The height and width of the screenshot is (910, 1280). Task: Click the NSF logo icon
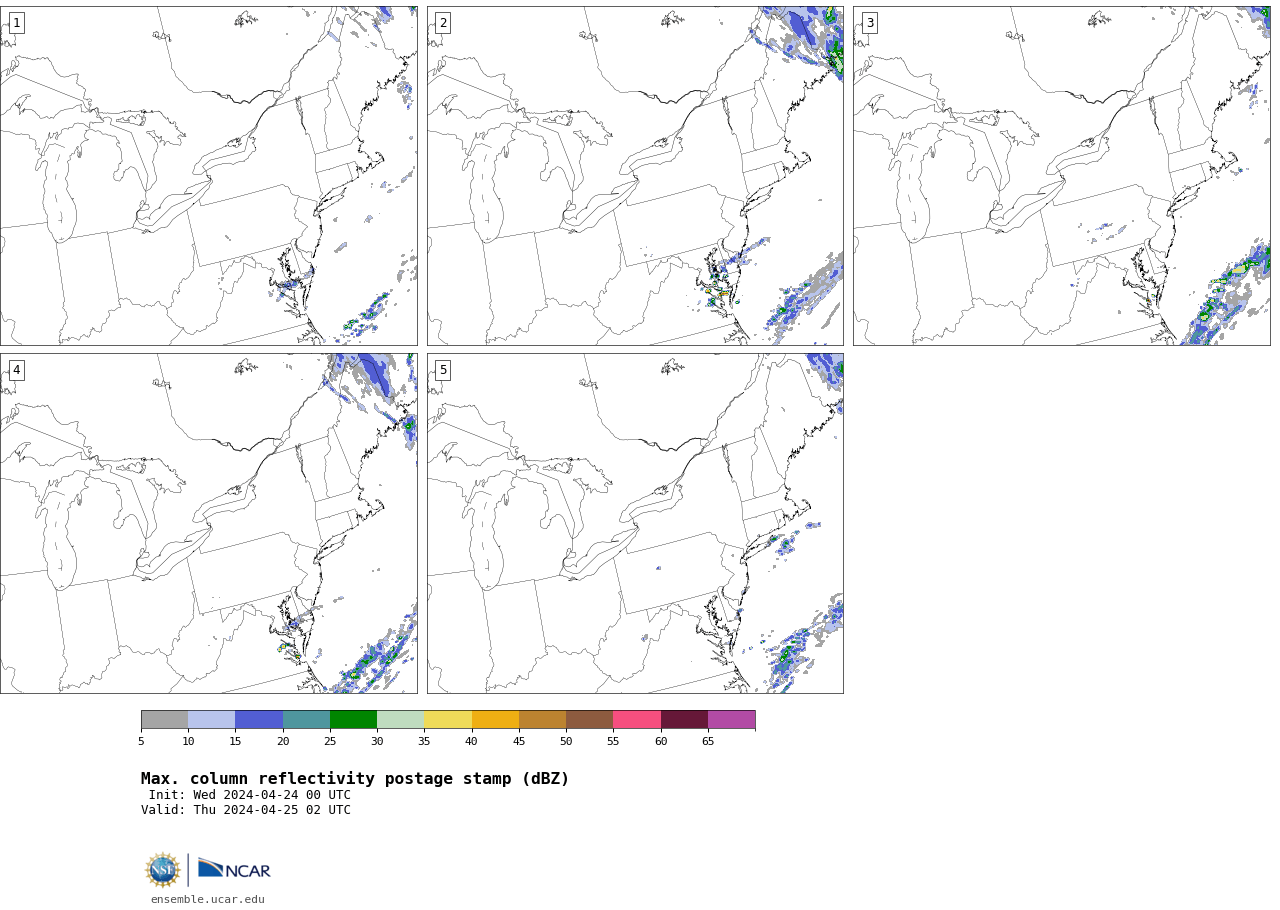pyautogui.click(x=163, y=870)
